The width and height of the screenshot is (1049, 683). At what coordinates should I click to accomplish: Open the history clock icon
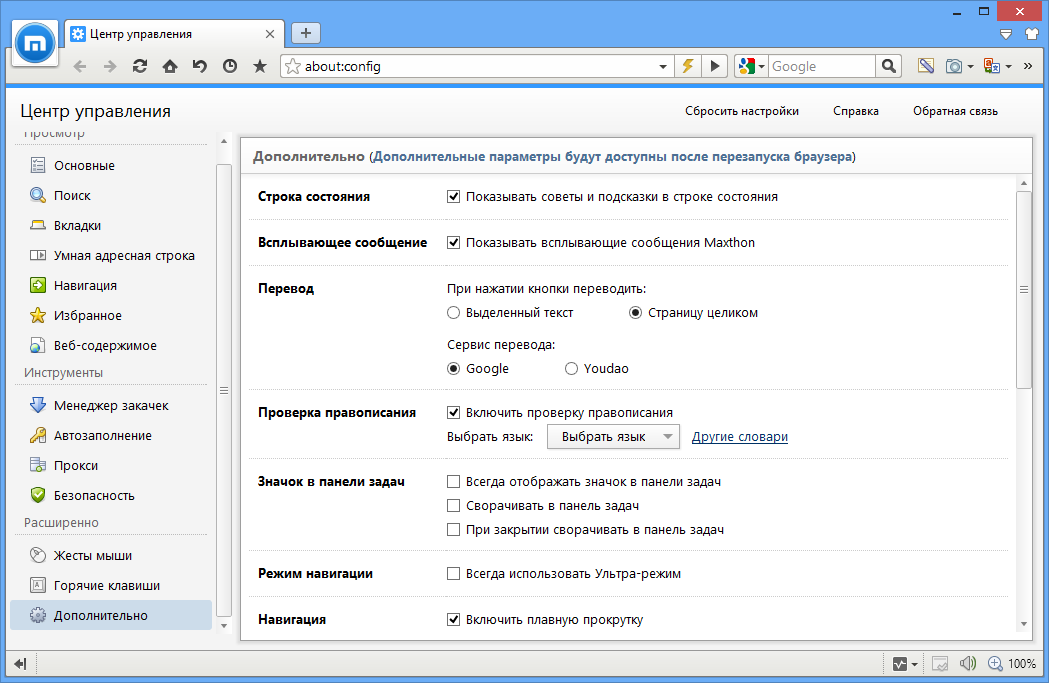[230, 66]
